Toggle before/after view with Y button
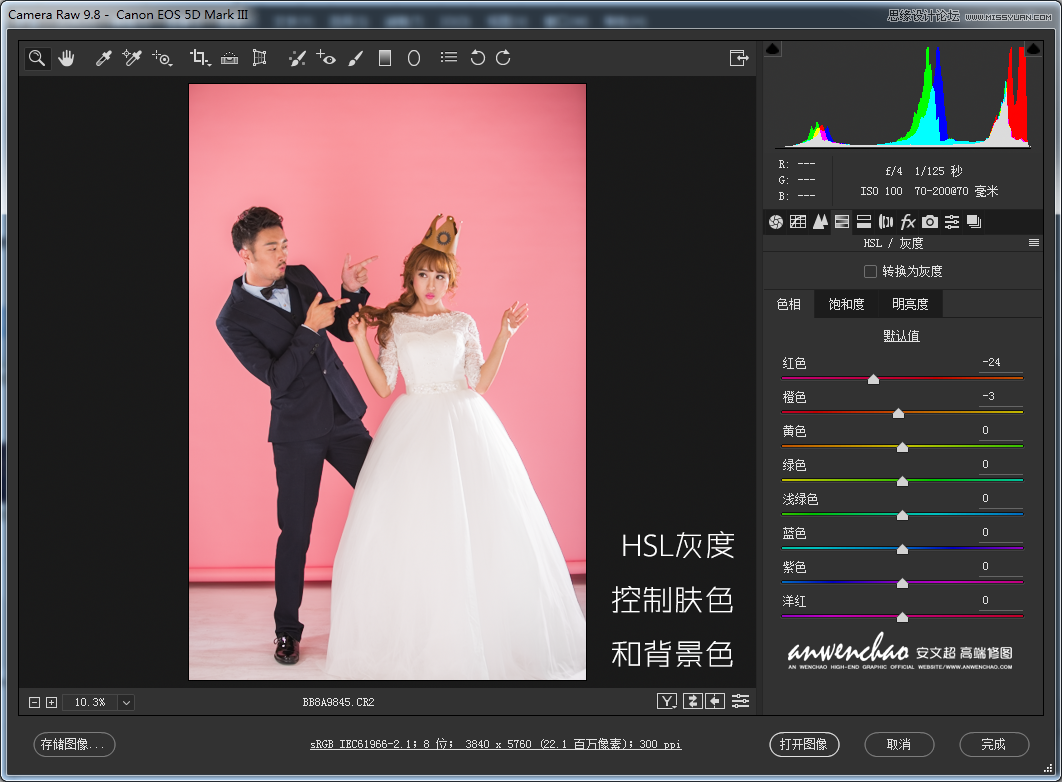 [666, 701]
